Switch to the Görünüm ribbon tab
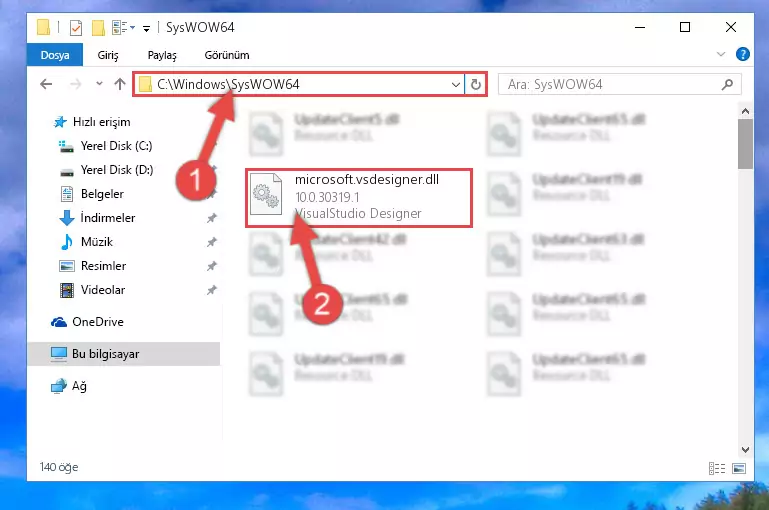 pos(227,55)
